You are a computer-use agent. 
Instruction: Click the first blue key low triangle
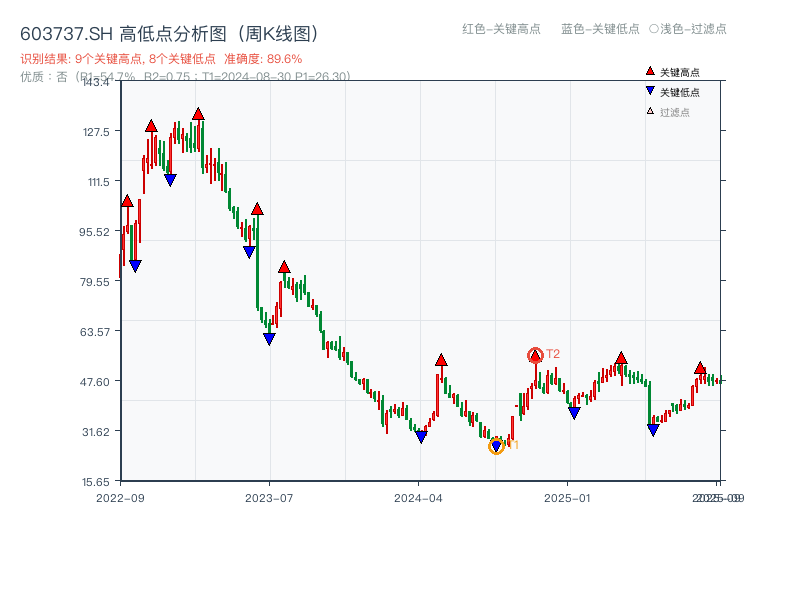tap(135, 266)
